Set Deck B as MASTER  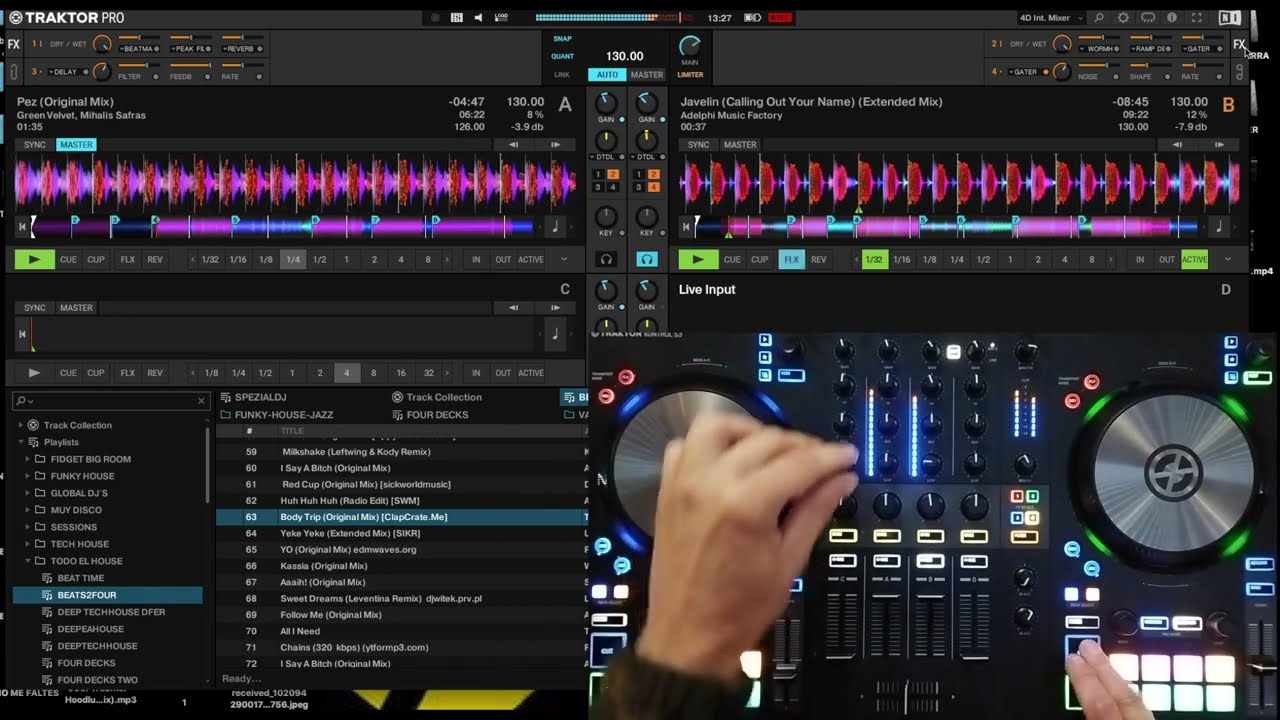pos(740,145)
